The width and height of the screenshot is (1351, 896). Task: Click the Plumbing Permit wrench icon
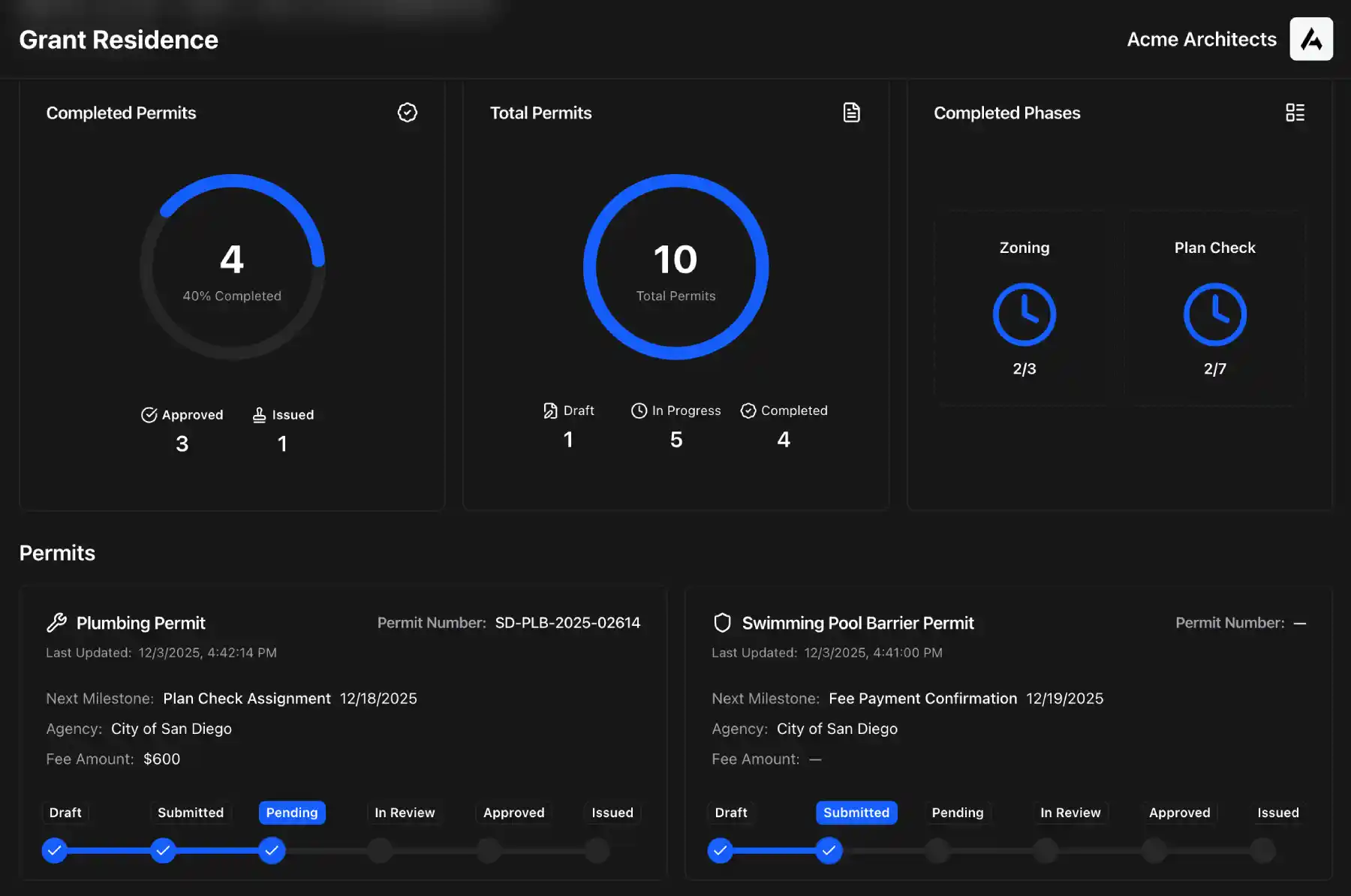click(x=56, y=623)
